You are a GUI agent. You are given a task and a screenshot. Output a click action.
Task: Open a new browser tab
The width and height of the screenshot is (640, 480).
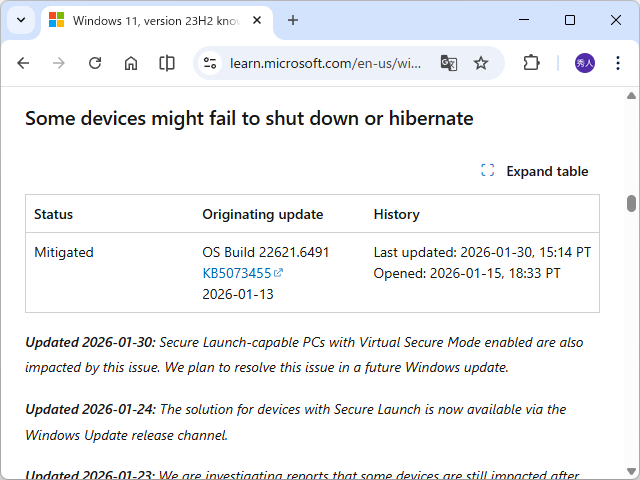pos(293,20)
